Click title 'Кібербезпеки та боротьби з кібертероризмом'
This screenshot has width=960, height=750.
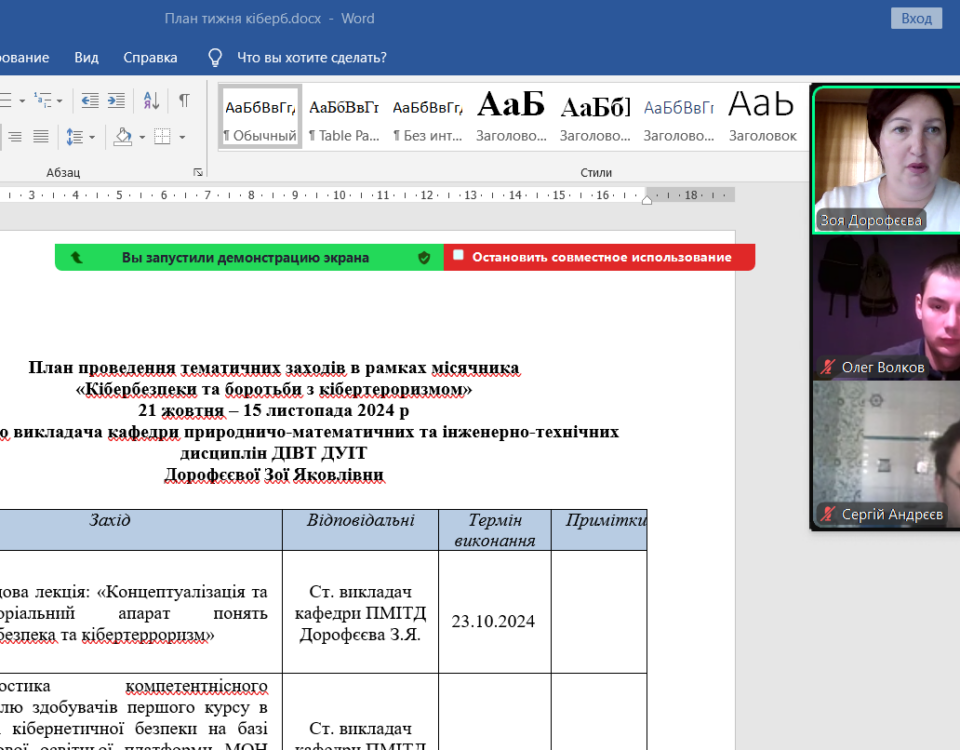pyautogui.click(x=274, y=389)
